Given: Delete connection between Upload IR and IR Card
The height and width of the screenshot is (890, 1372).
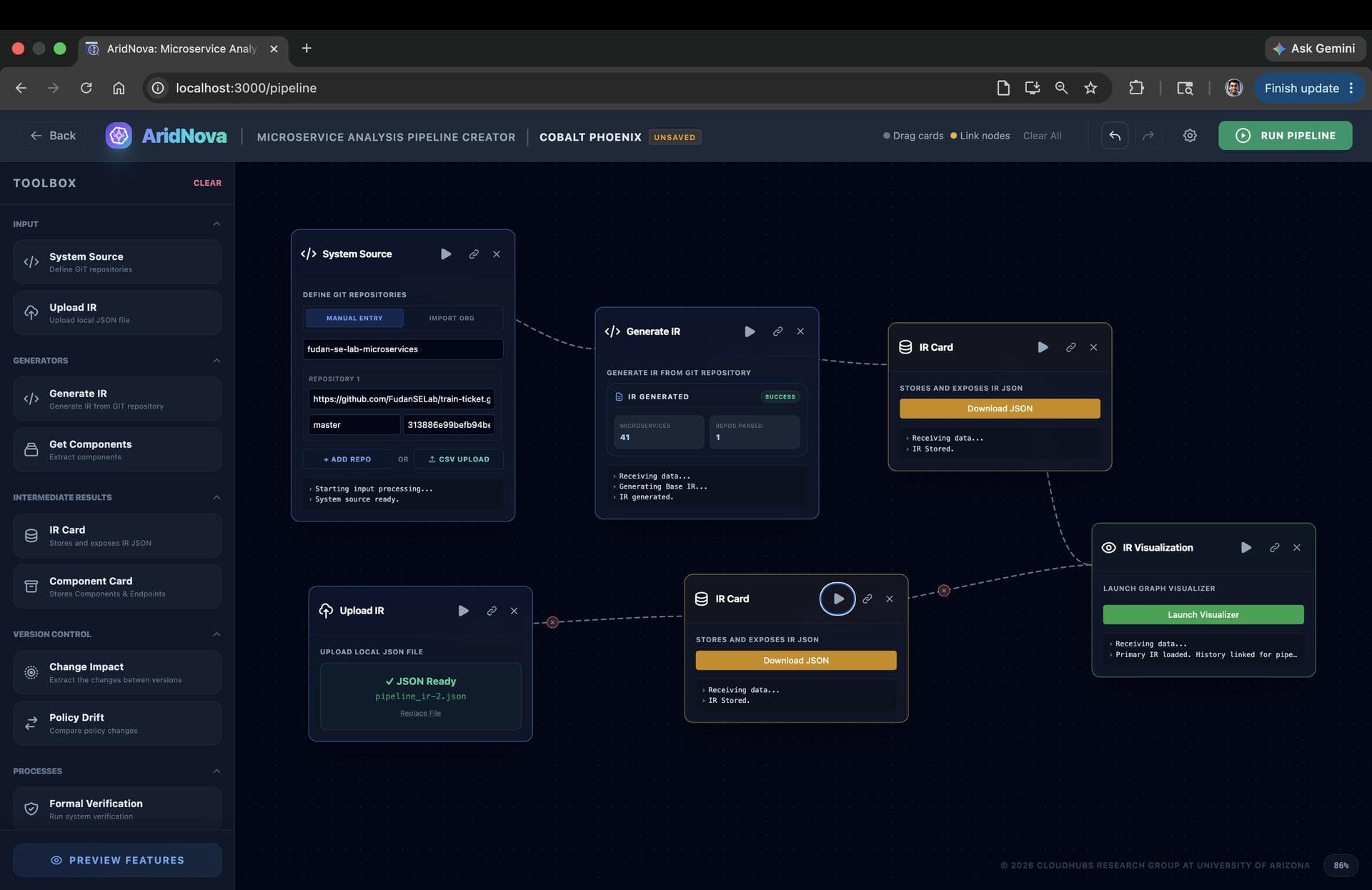Looking at the screenshot, I should pyautogui.click(x=552, y=622).
